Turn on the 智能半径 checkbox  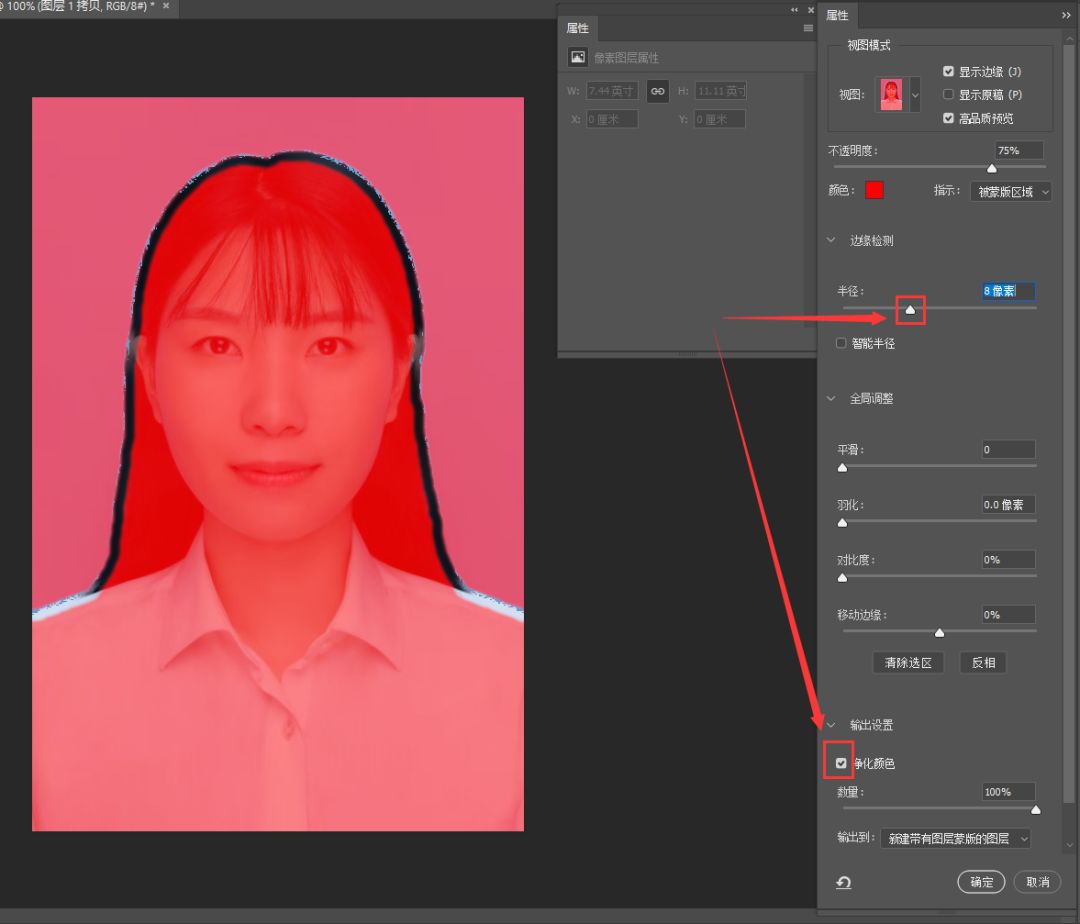tap(841, 343)
